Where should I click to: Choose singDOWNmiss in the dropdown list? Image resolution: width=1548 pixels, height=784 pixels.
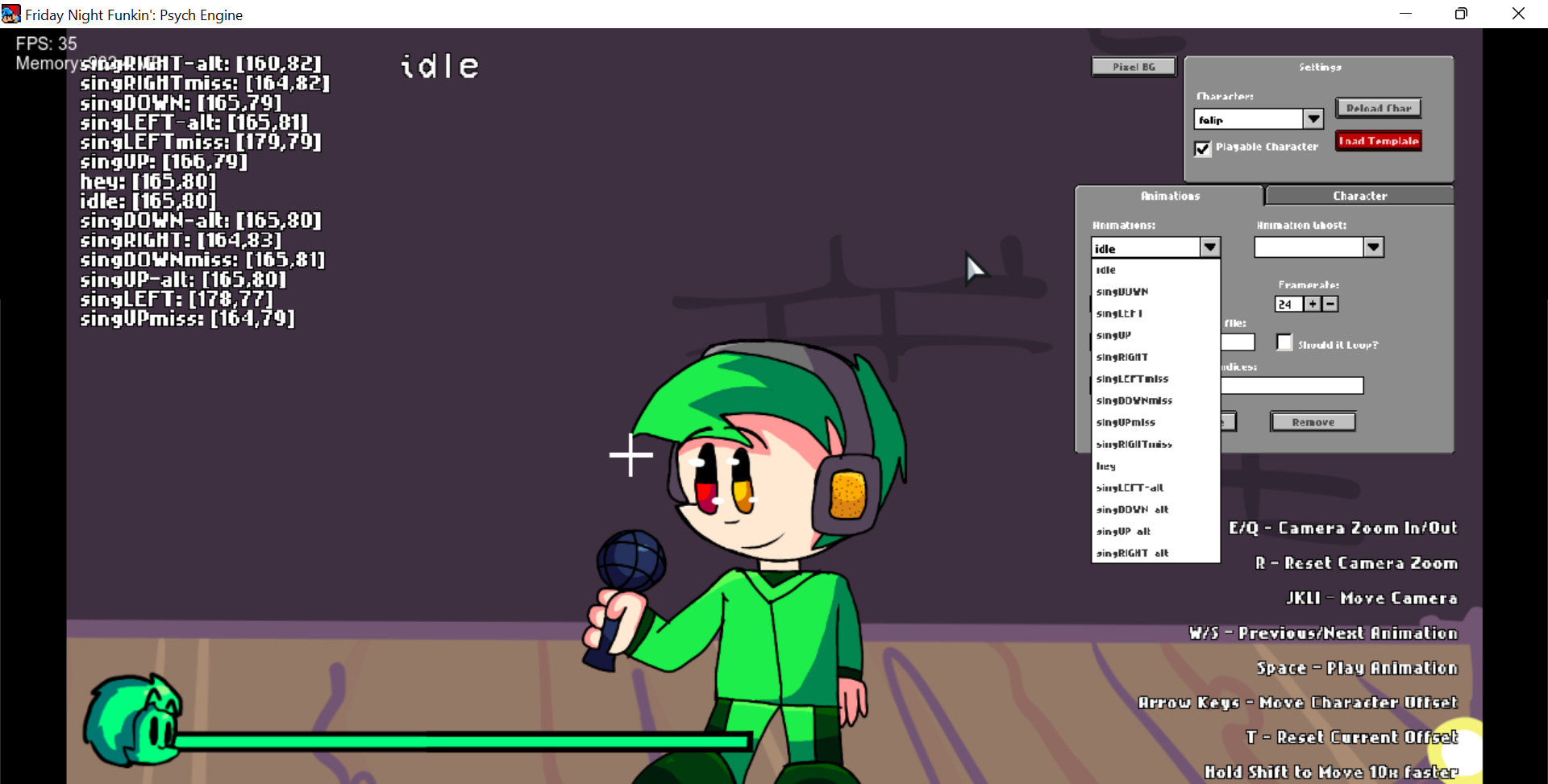coord(1155,400)
